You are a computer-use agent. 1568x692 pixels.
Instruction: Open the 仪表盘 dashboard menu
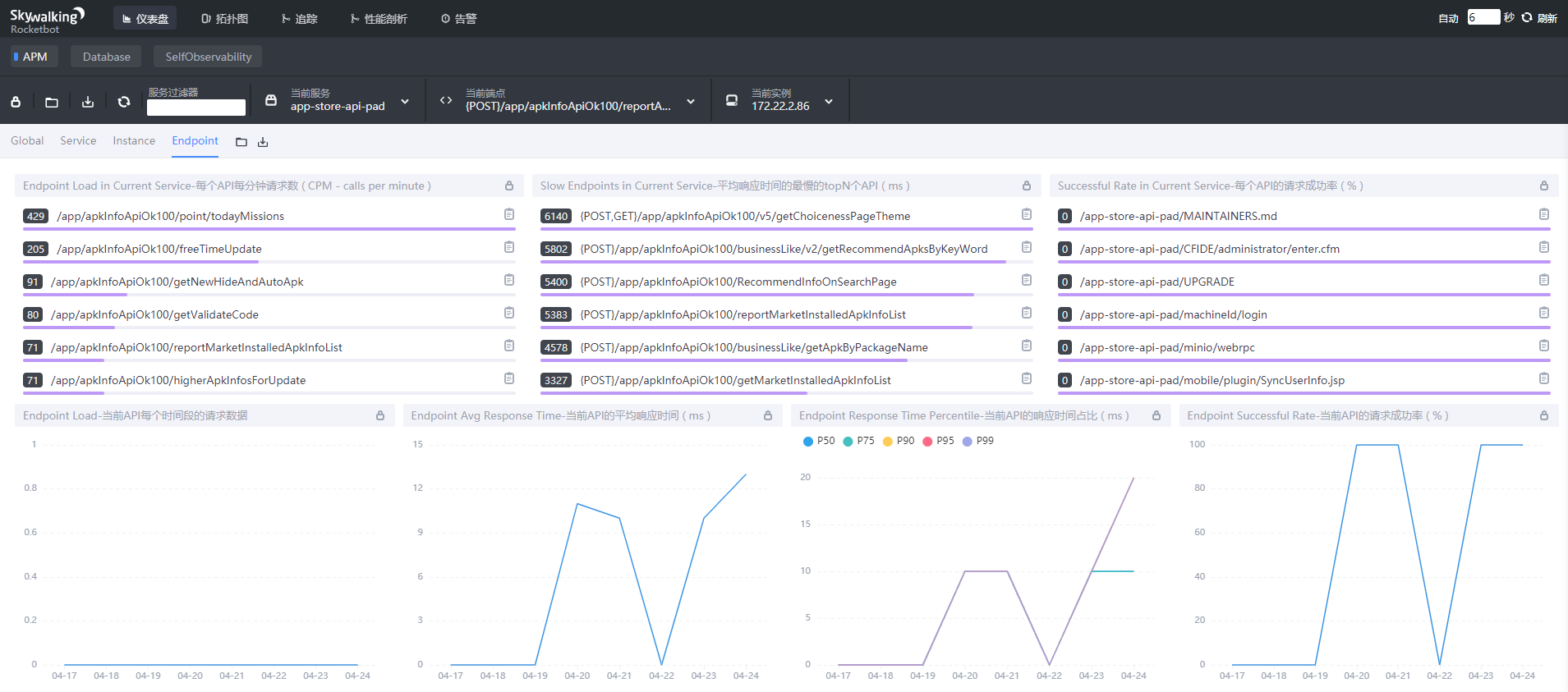pyautogui.click(x=145, y=18)
